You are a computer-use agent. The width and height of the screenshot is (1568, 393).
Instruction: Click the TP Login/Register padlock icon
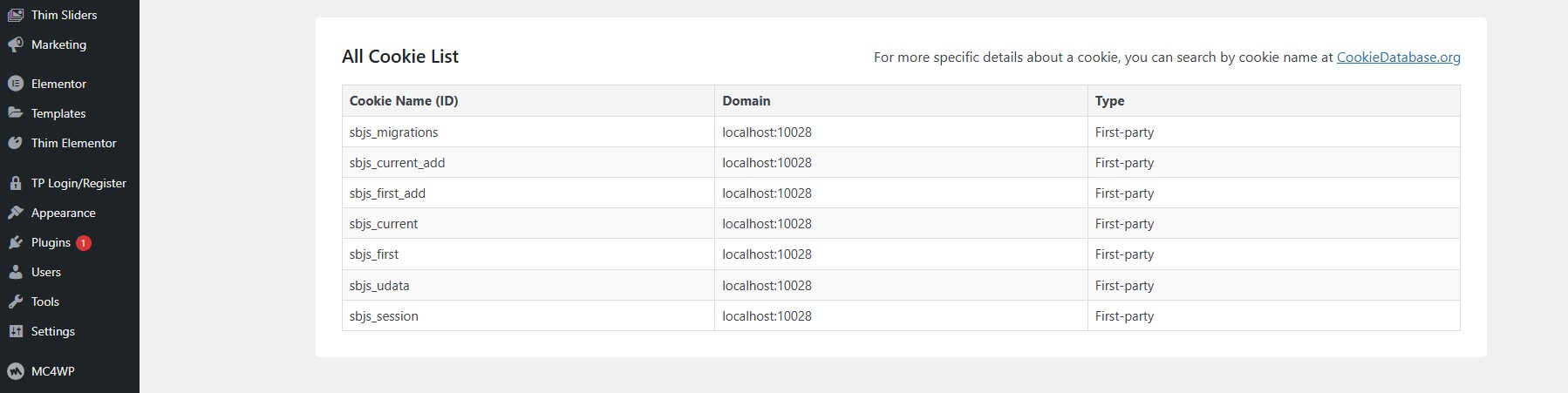[16, 183]
